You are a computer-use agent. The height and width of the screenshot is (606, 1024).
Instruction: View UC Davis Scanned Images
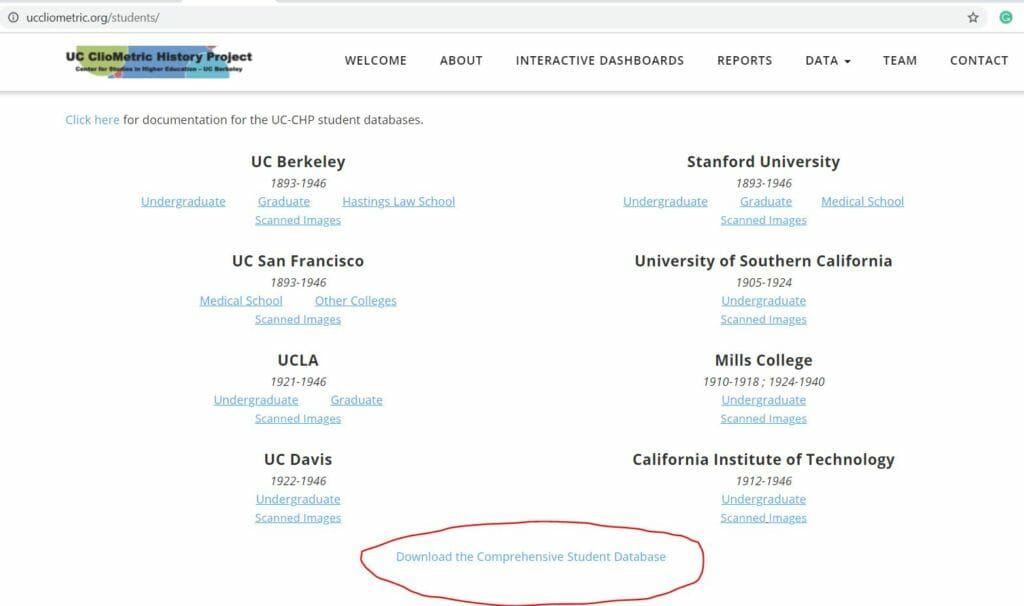click(298, 518)
